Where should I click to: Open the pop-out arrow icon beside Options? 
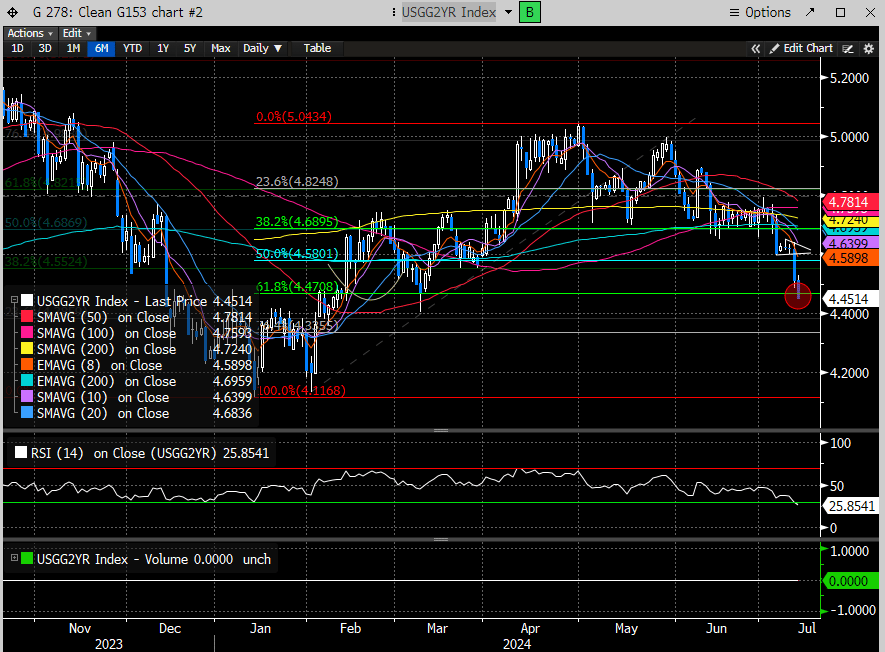[x=811, y=13]
